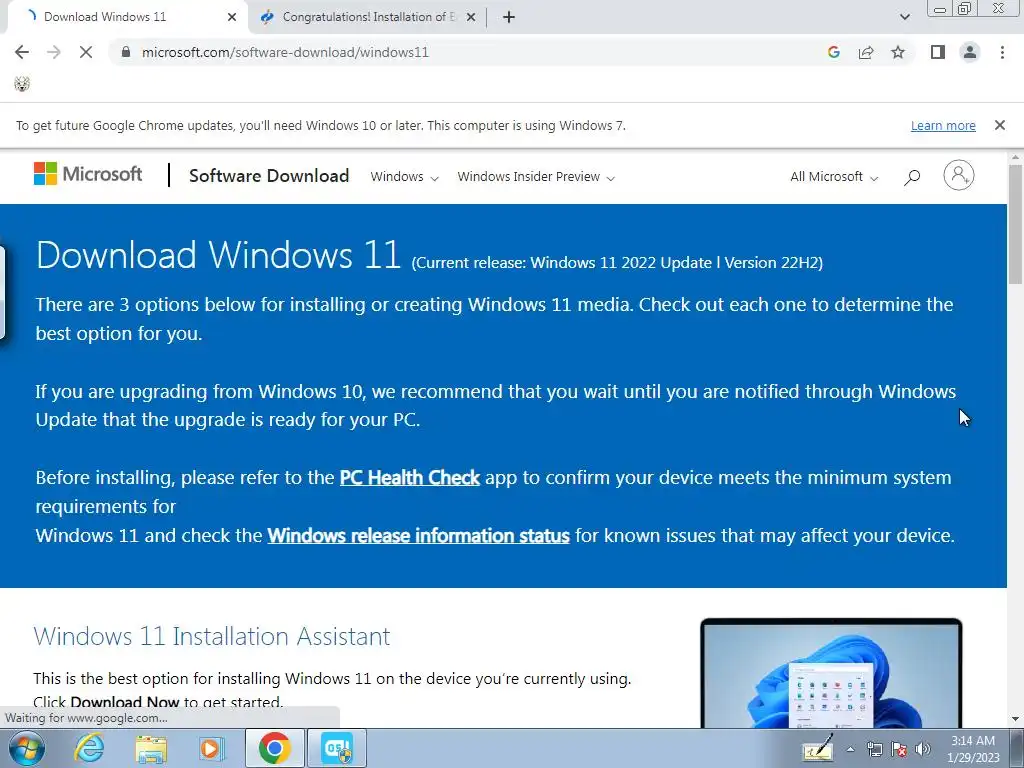The width and height of the screenshot is (1024, 768).
Task: Search Microsoft.com with magnifier icon
Action: coord(912,177)
